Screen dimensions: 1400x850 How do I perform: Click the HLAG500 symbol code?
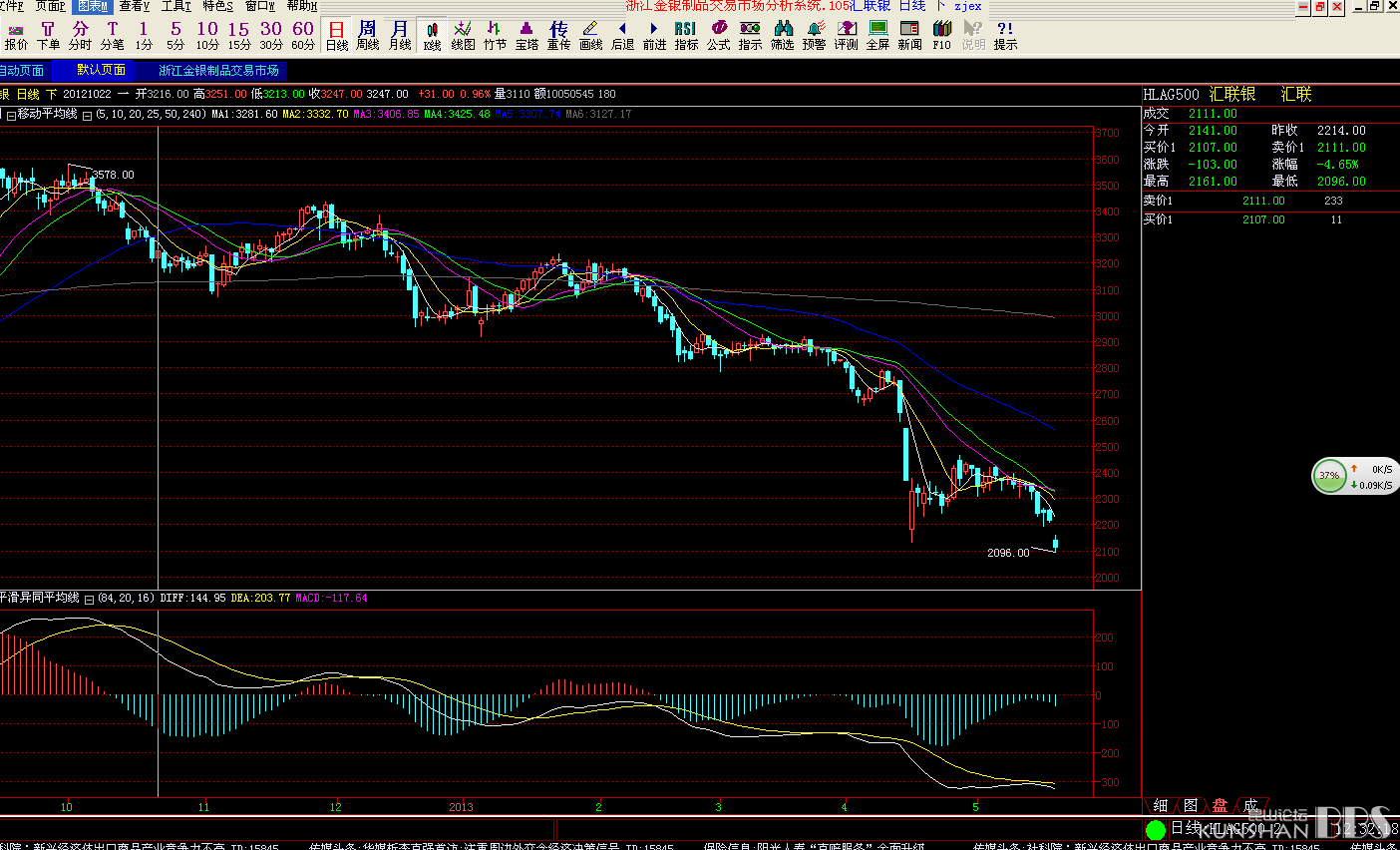pos(1171,95)
